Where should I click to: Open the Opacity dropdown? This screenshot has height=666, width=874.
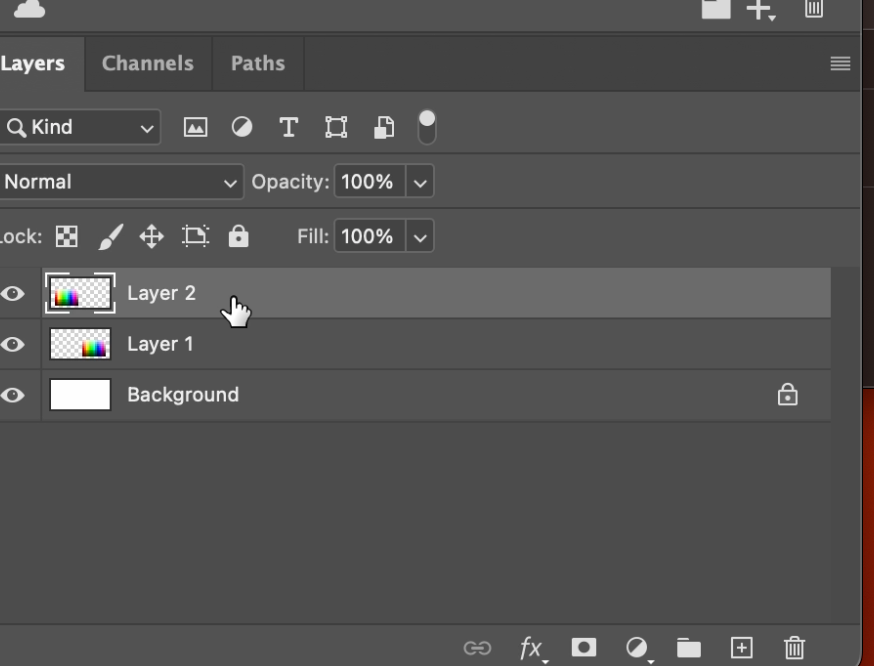point(419,182)
